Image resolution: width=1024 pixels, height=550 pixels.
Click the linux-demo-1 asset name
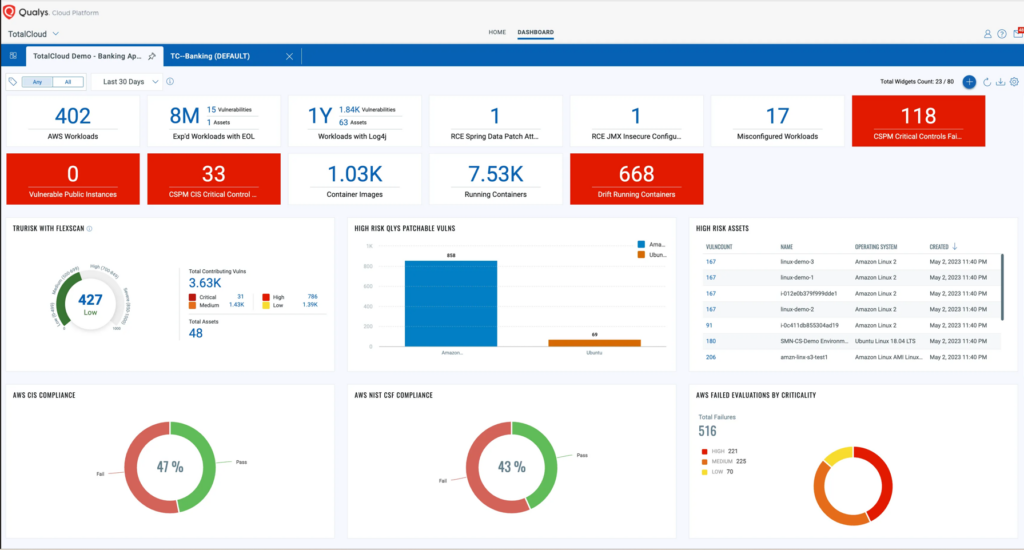797,278
